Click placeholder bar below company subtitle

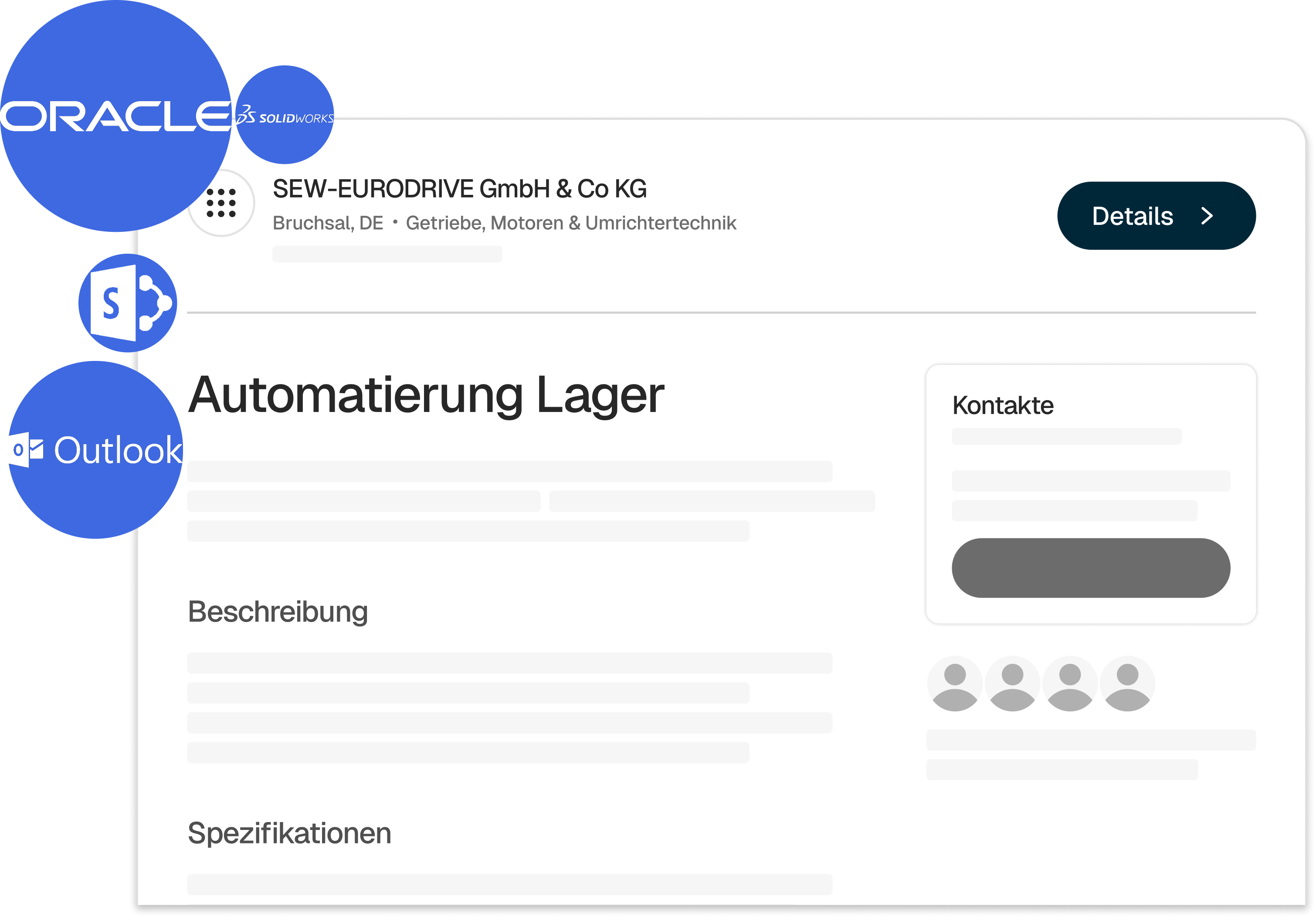(x=387, y=254)
